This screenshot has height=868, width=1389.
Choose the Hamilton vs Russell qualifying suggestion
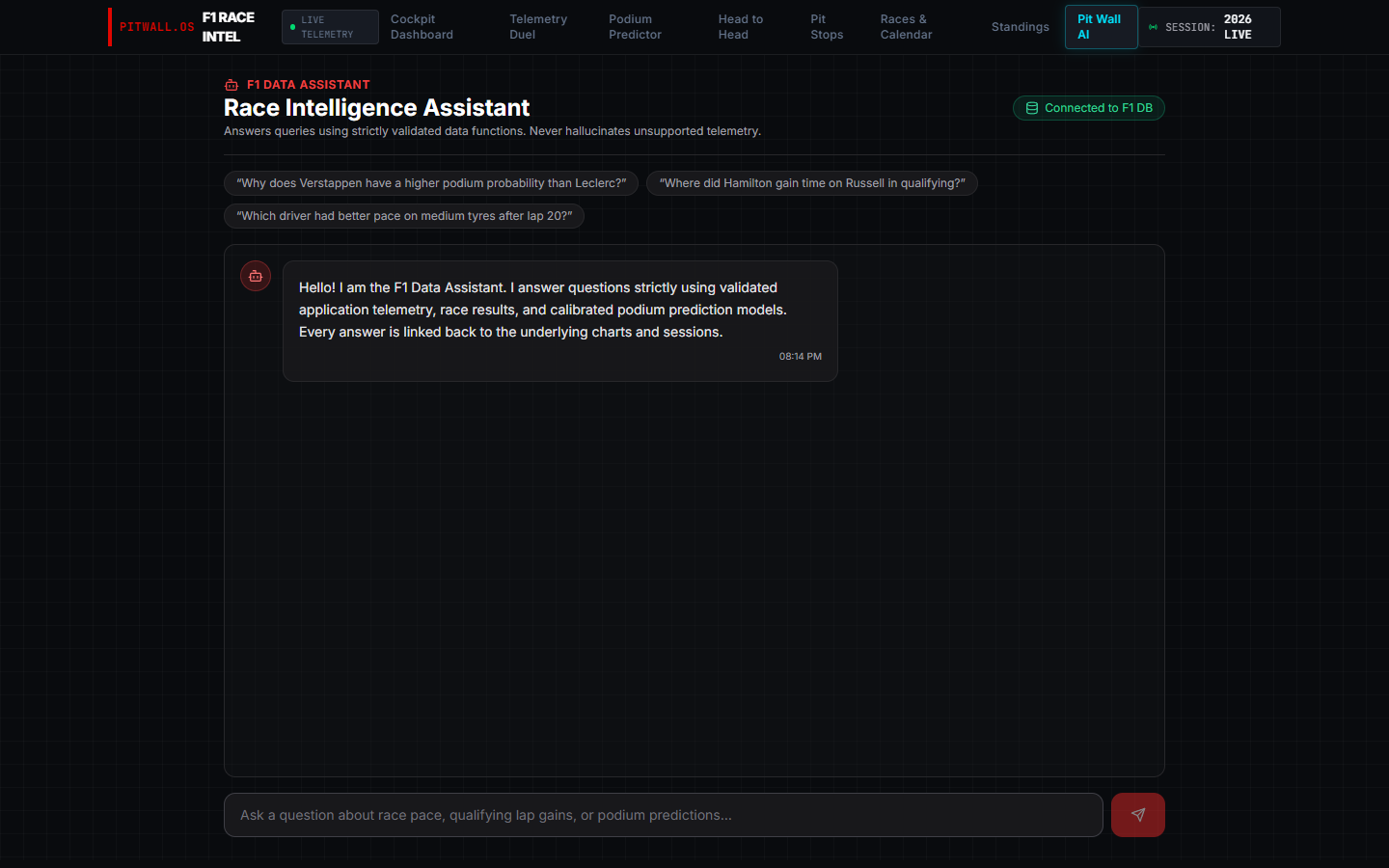coord(812,183)
